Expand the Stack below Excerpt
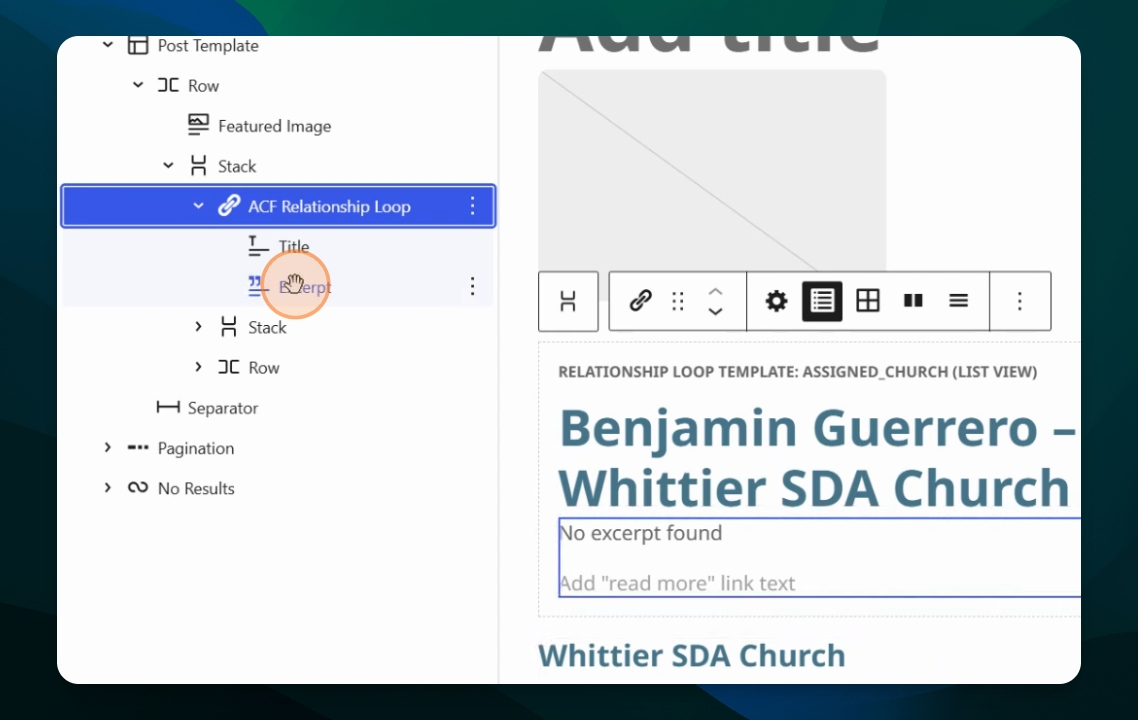Screen dimensions: 1138x720 (198, 327)
